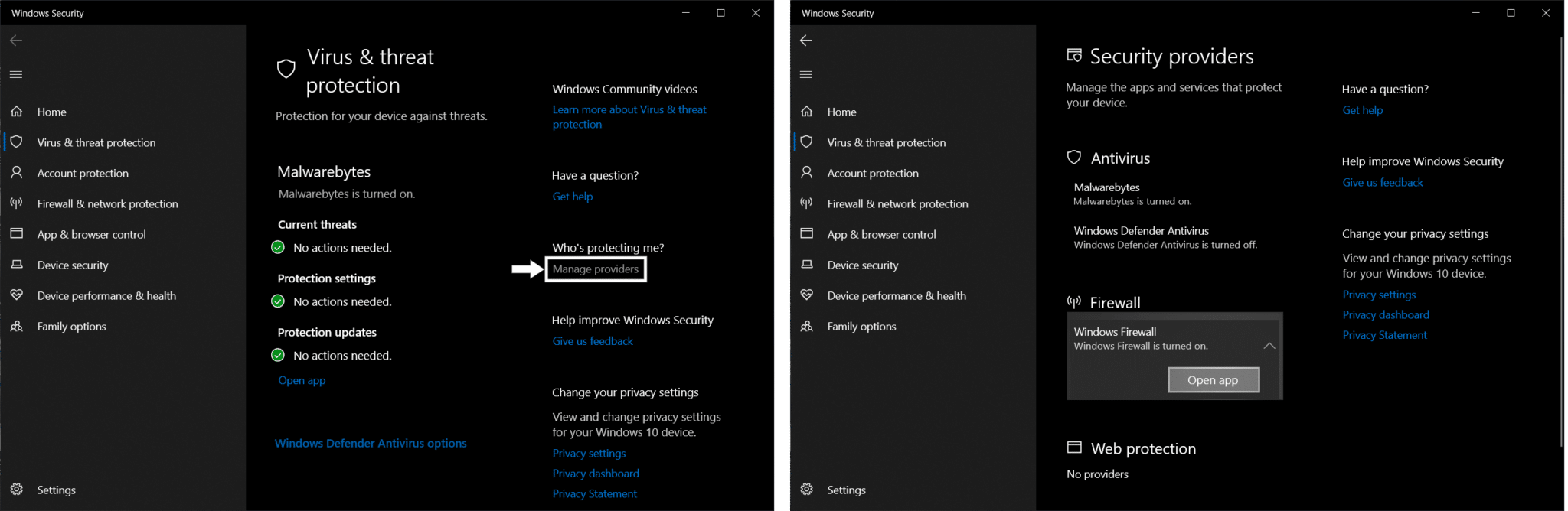Click the App & browser control icon in left window
Viewport: 1568px width, 511px height.
16,234
